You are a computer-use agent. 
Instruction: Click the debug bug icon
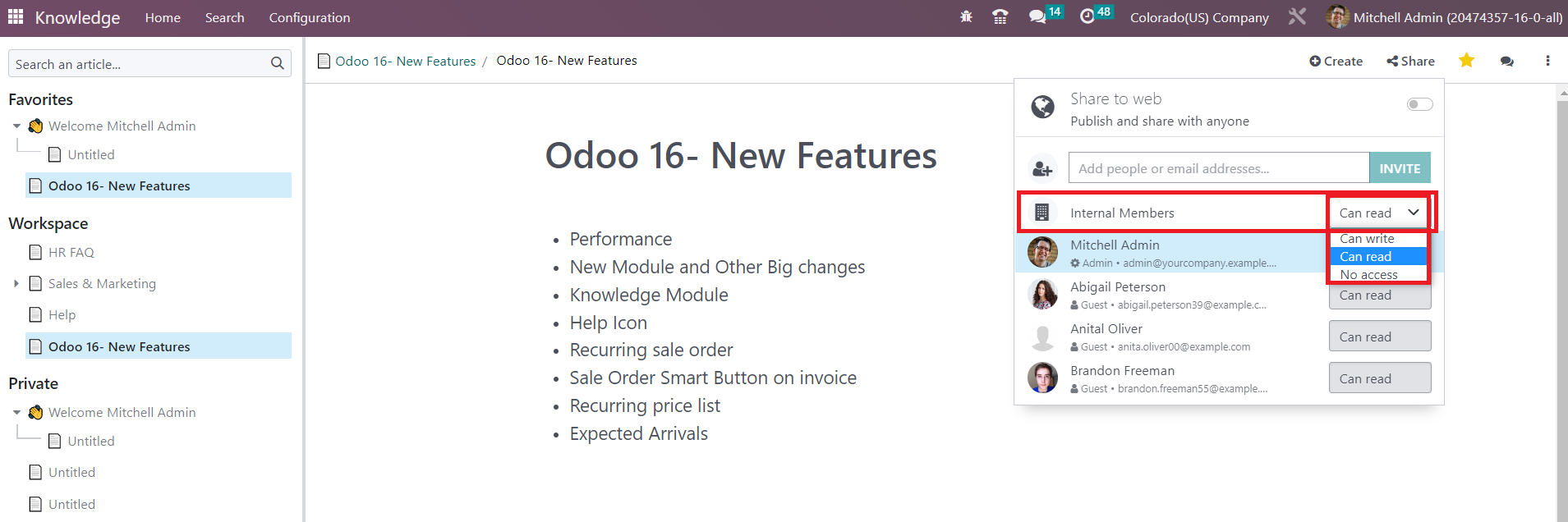[x=966, y=16]
